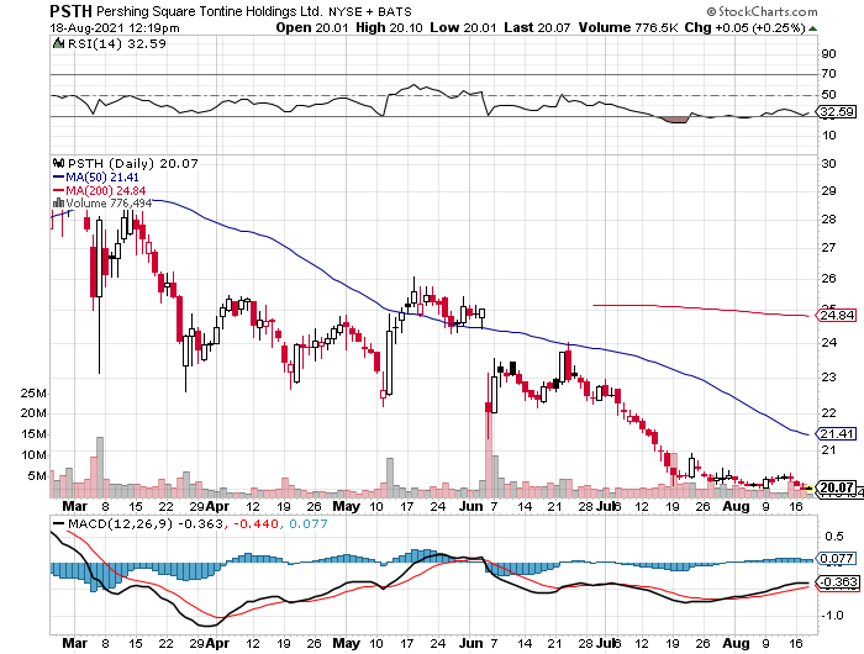Screen dimensions: 864x654
Task: Click the -1.0 MACD axis label
Action: coord(831,615)
